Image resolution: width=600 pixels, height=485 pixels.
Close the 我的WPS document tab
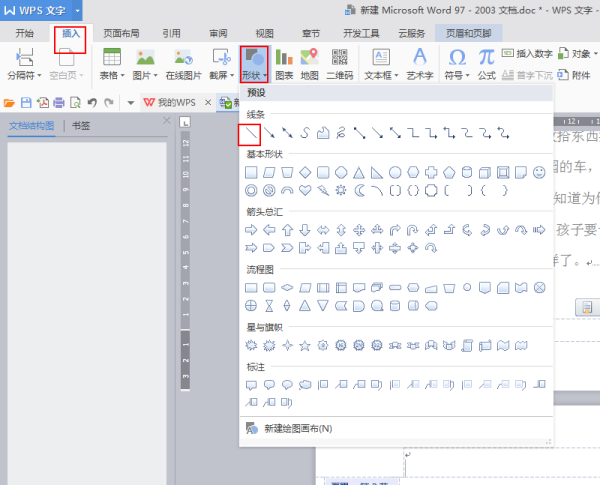(208, 102)
